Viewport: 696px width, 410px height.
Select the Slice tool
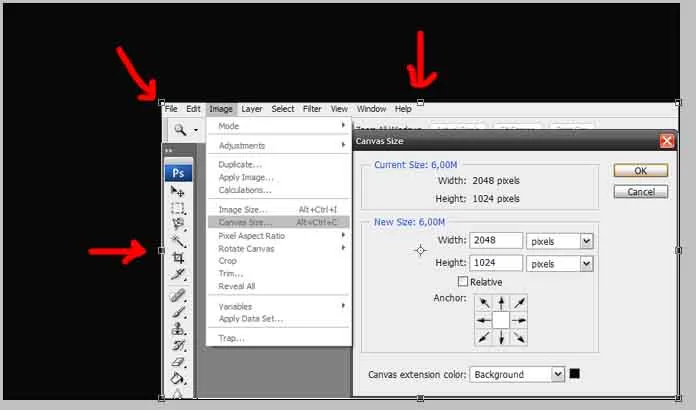178,274
